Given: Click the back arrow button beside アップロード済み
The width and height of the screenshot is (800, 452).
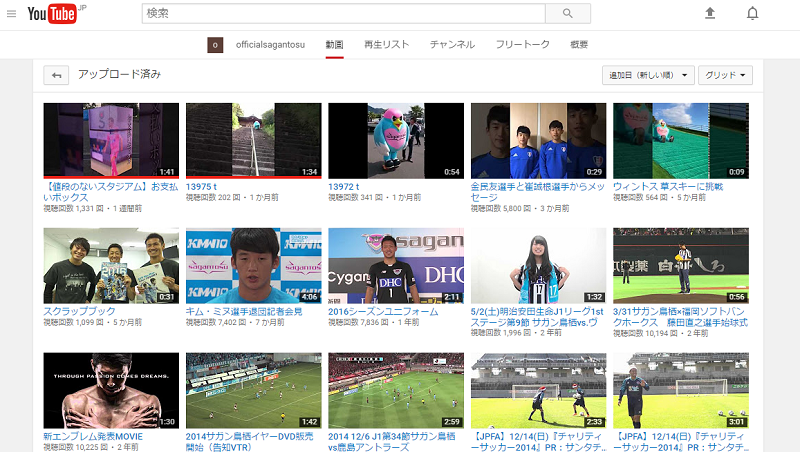Looking at the screenshot, I should click(x=57, y=75).
